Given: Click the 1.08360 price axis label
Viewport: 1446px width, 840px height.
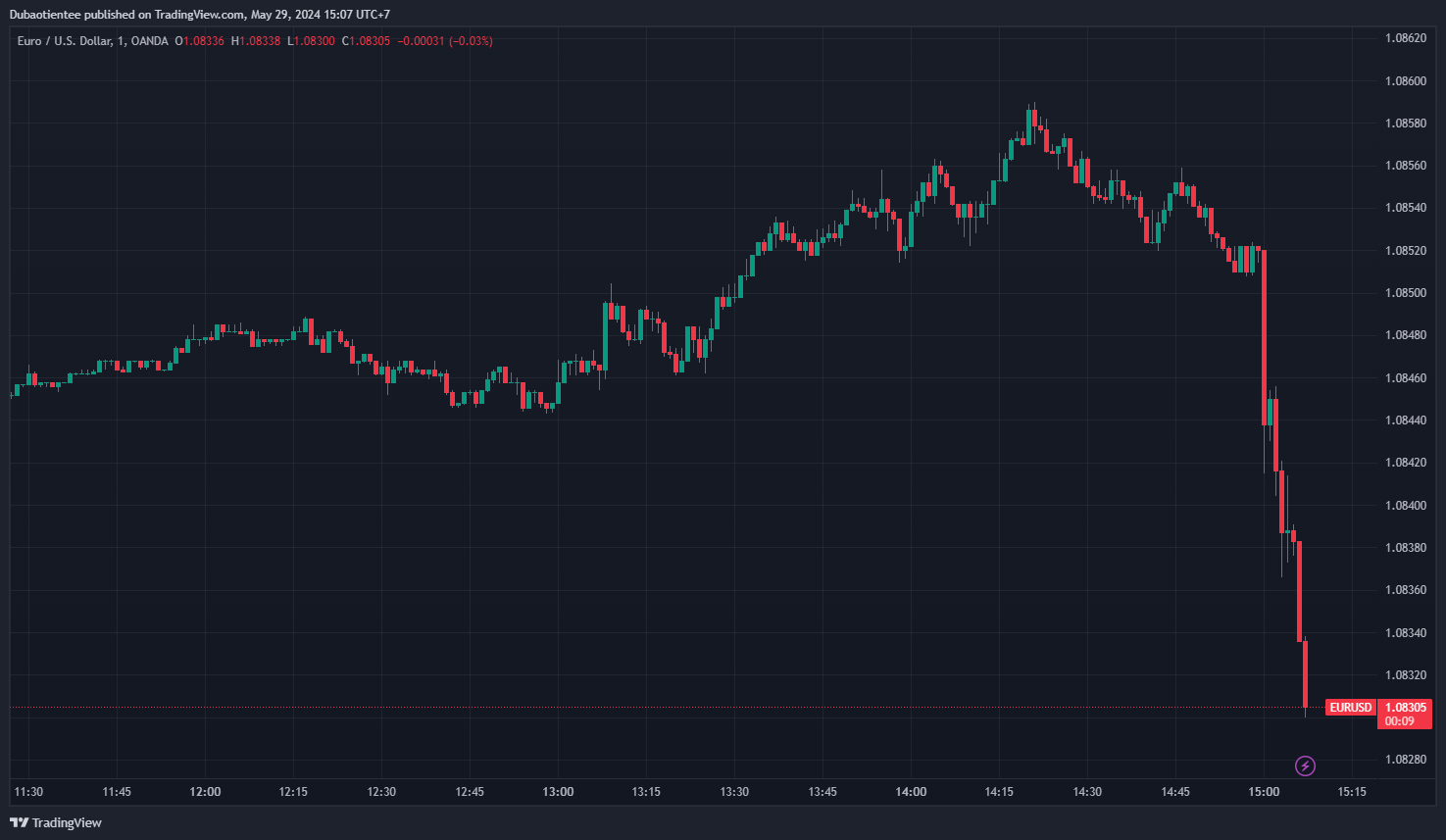Looking at the screenshot, I should [x=1405, y=590].
